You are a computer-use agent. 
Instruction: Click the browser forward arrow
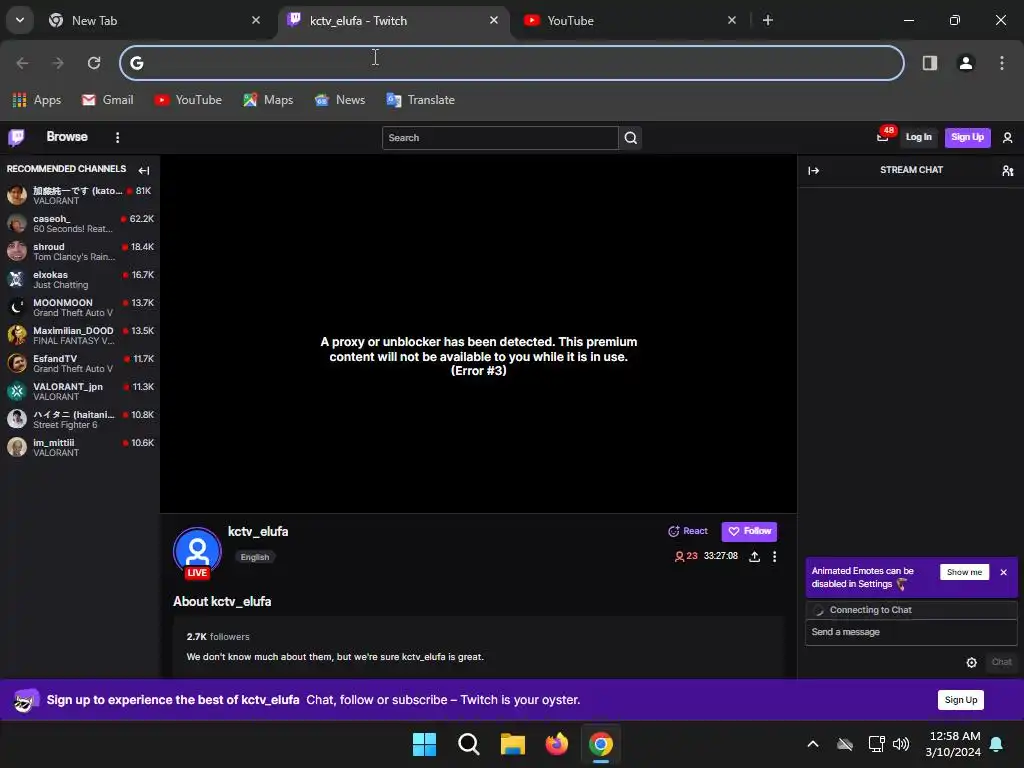tap(58, 63)
